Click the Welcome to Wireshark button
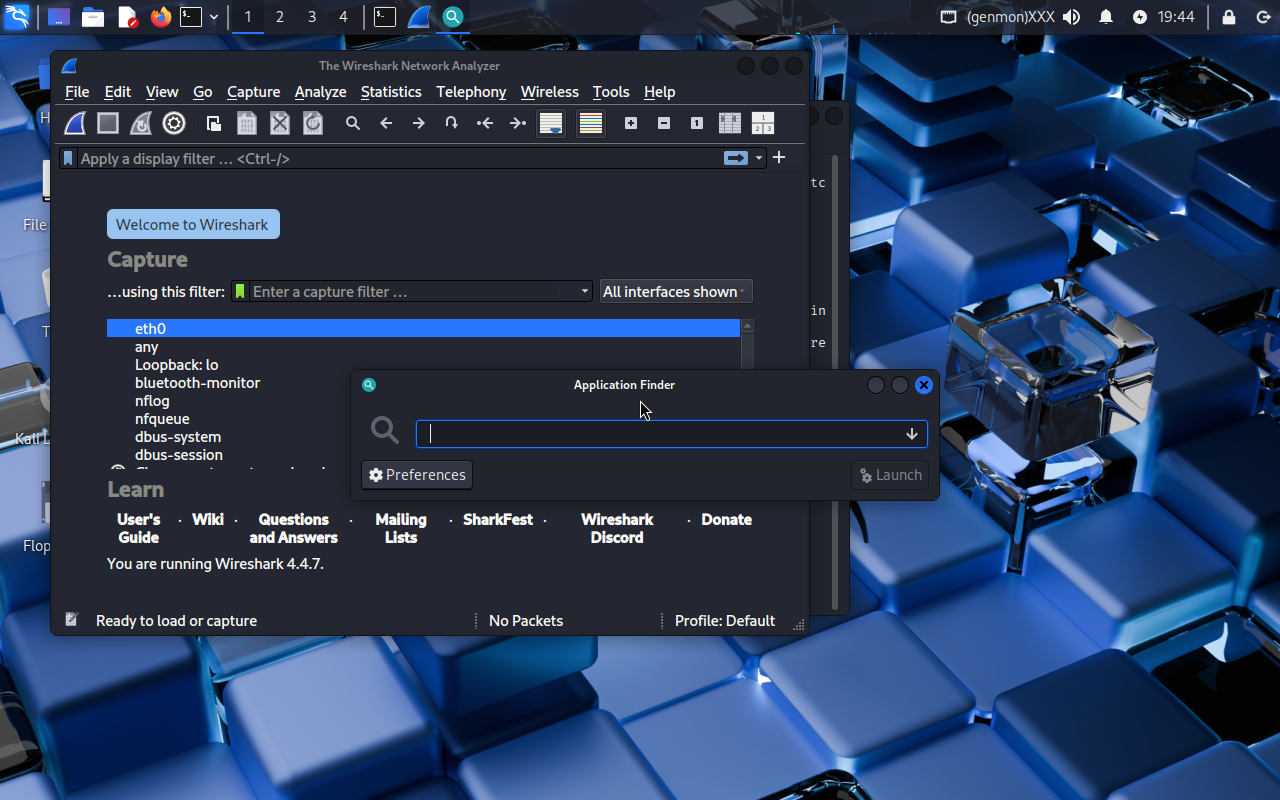The width and height of the screenshot is (1280, 800). (x=193, y=224)
